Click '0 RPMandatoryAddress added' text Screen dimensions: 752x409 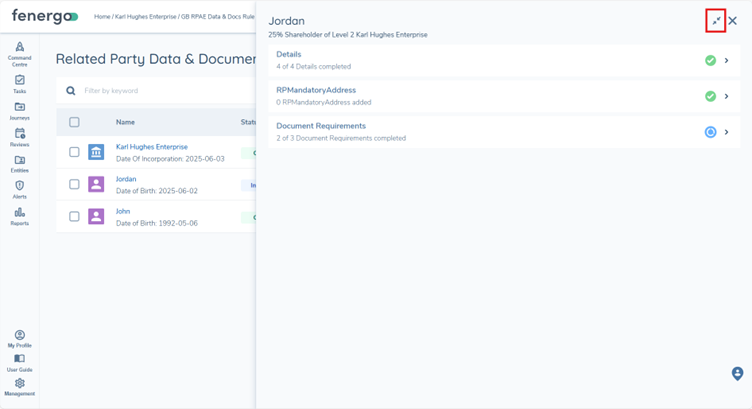pos(324,102)
